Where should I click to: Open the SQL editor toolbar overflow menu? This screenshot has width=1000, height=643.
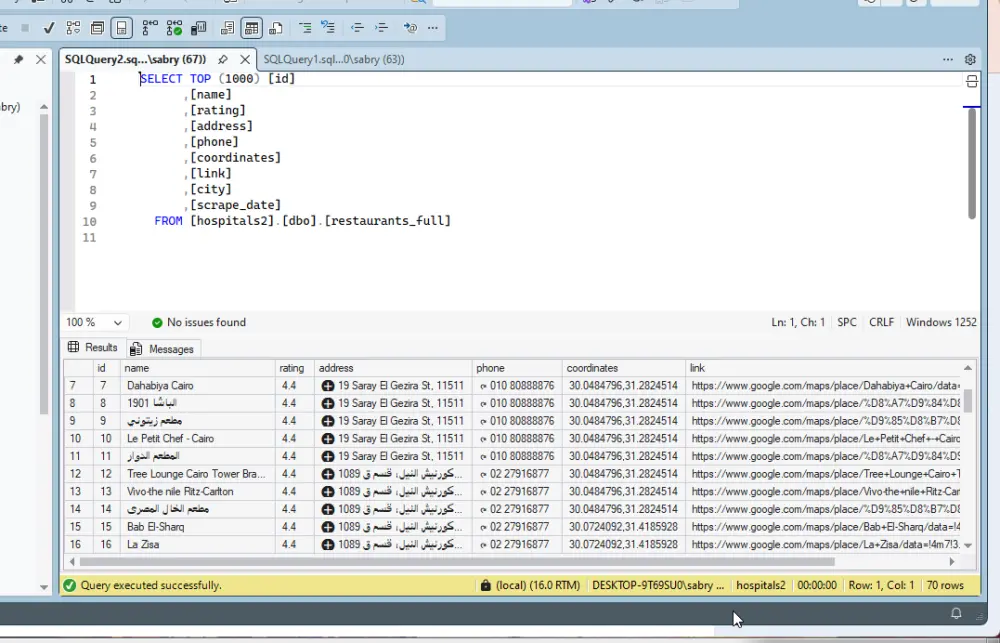pyautogui.click(x=433, y=28)
